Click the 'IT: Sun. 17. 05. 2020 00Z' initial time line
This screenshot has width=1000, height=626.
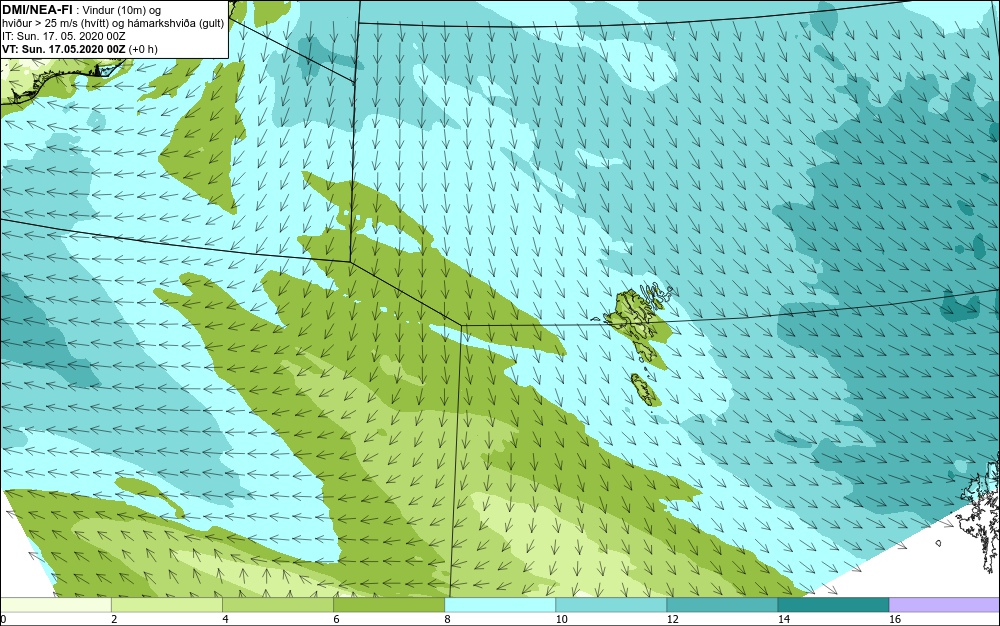click(64, 36)
